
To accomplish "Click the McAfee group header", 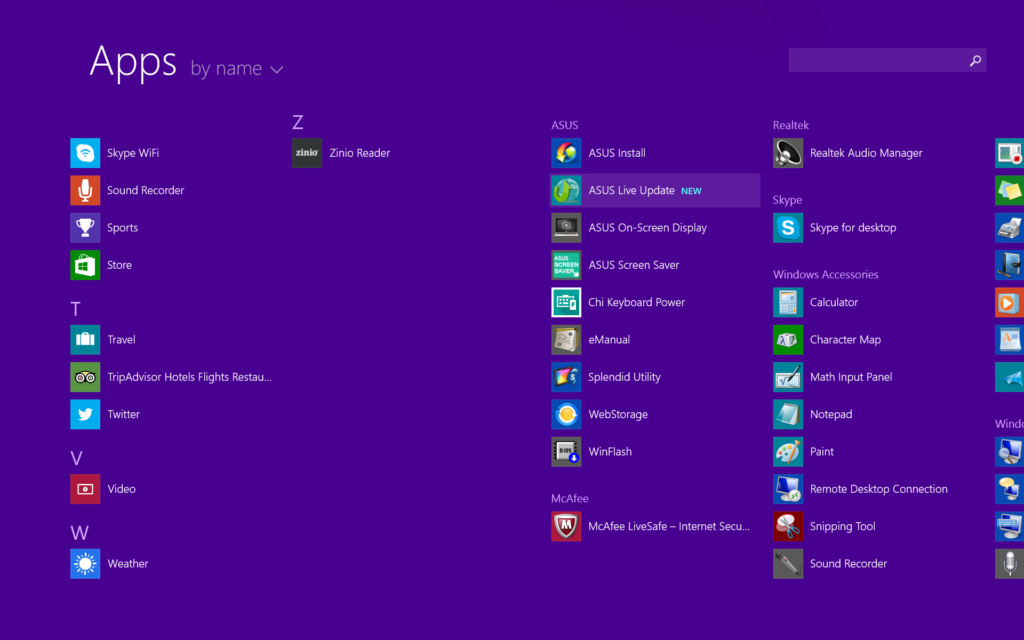I will click(x=569, y=498).
